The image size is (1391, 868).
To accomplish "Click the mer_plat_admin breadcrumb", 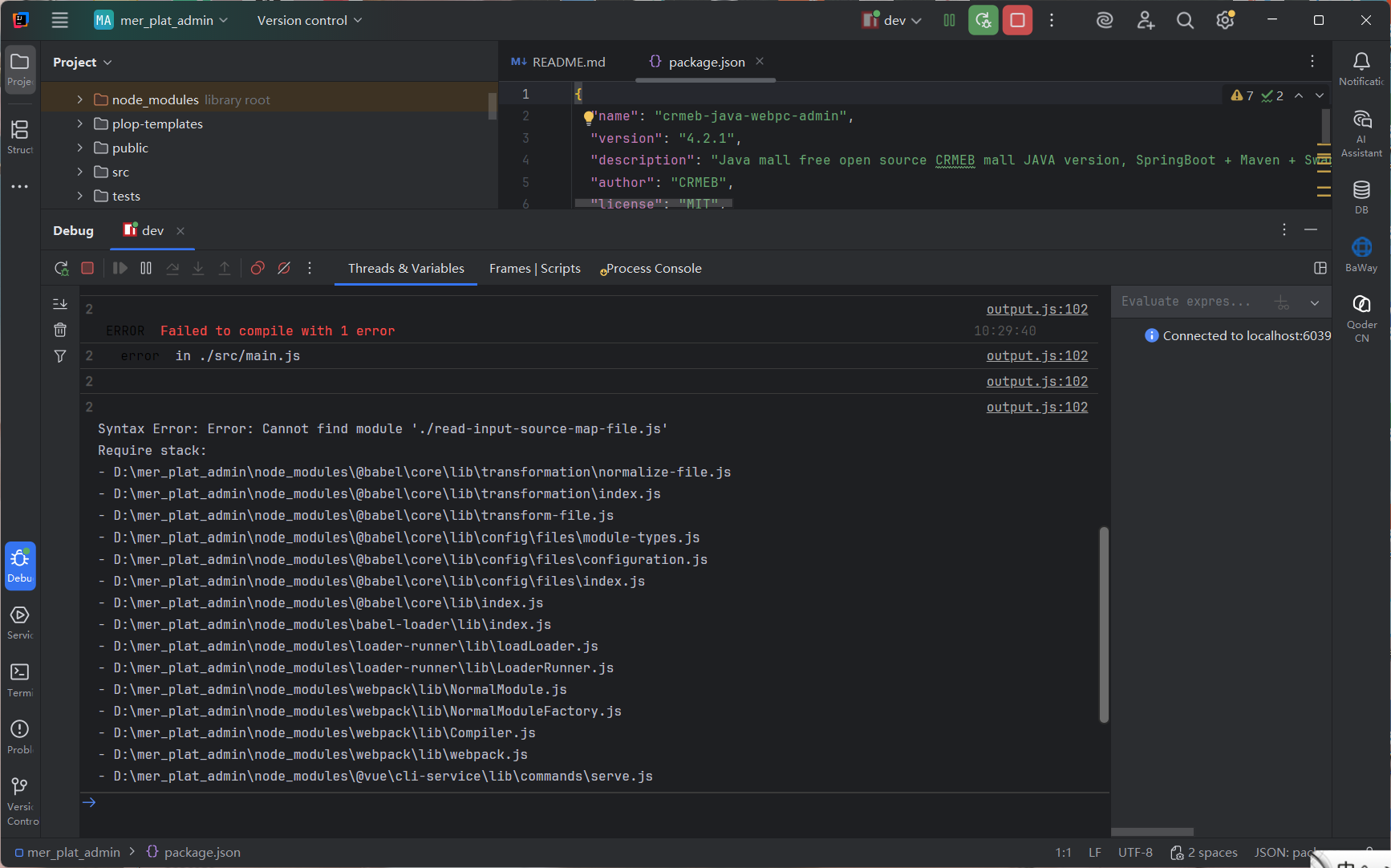I will tap(67, 852).
